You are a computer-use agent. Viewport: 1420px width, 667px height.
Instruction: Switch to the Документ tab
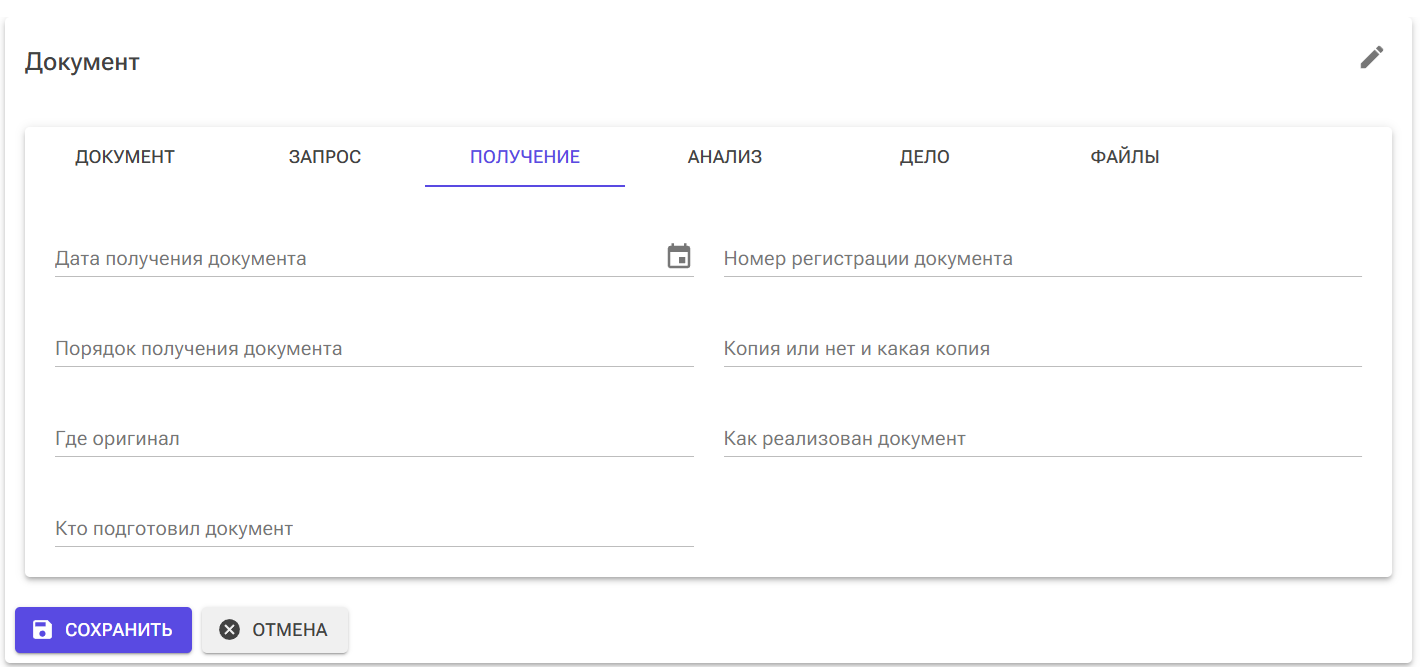(x=125, y=157)
